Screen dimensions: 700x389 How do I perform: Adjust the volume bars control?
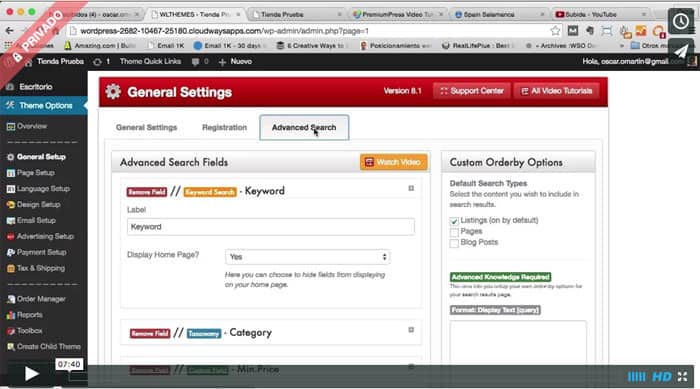(636, 377)
